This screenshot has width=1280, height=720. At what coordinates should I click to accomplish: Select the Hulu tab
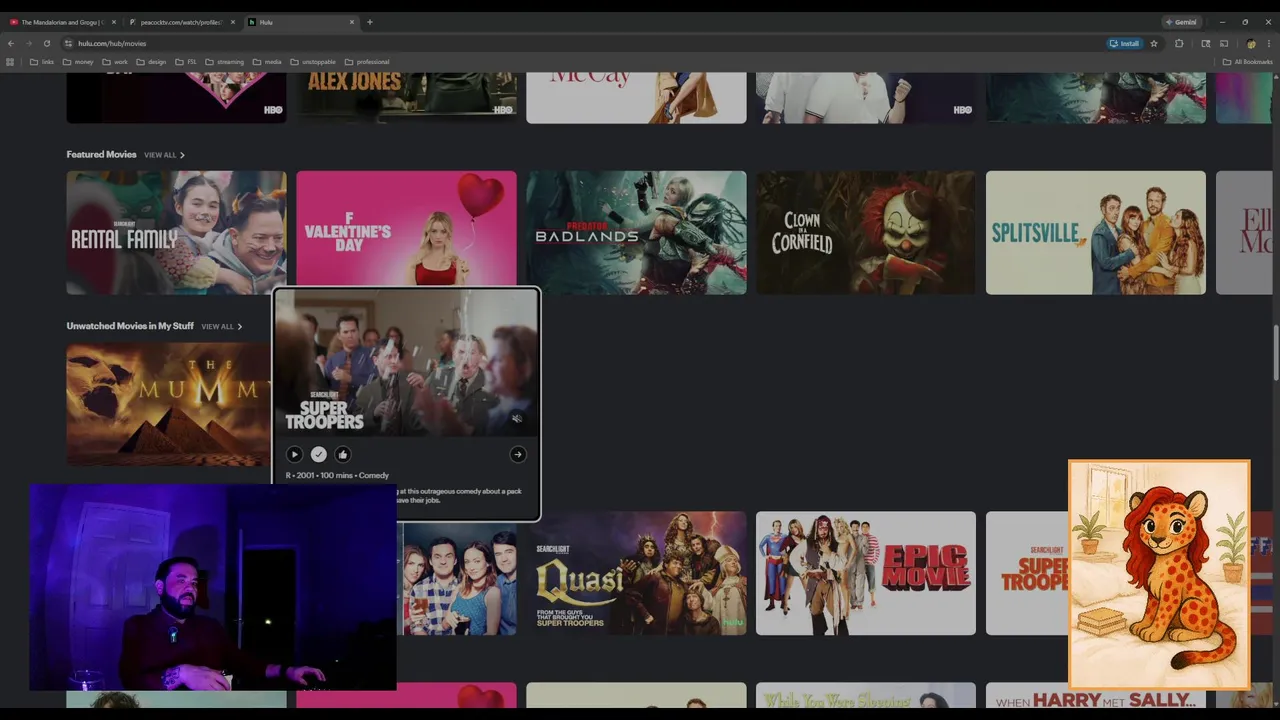[300, 22]
